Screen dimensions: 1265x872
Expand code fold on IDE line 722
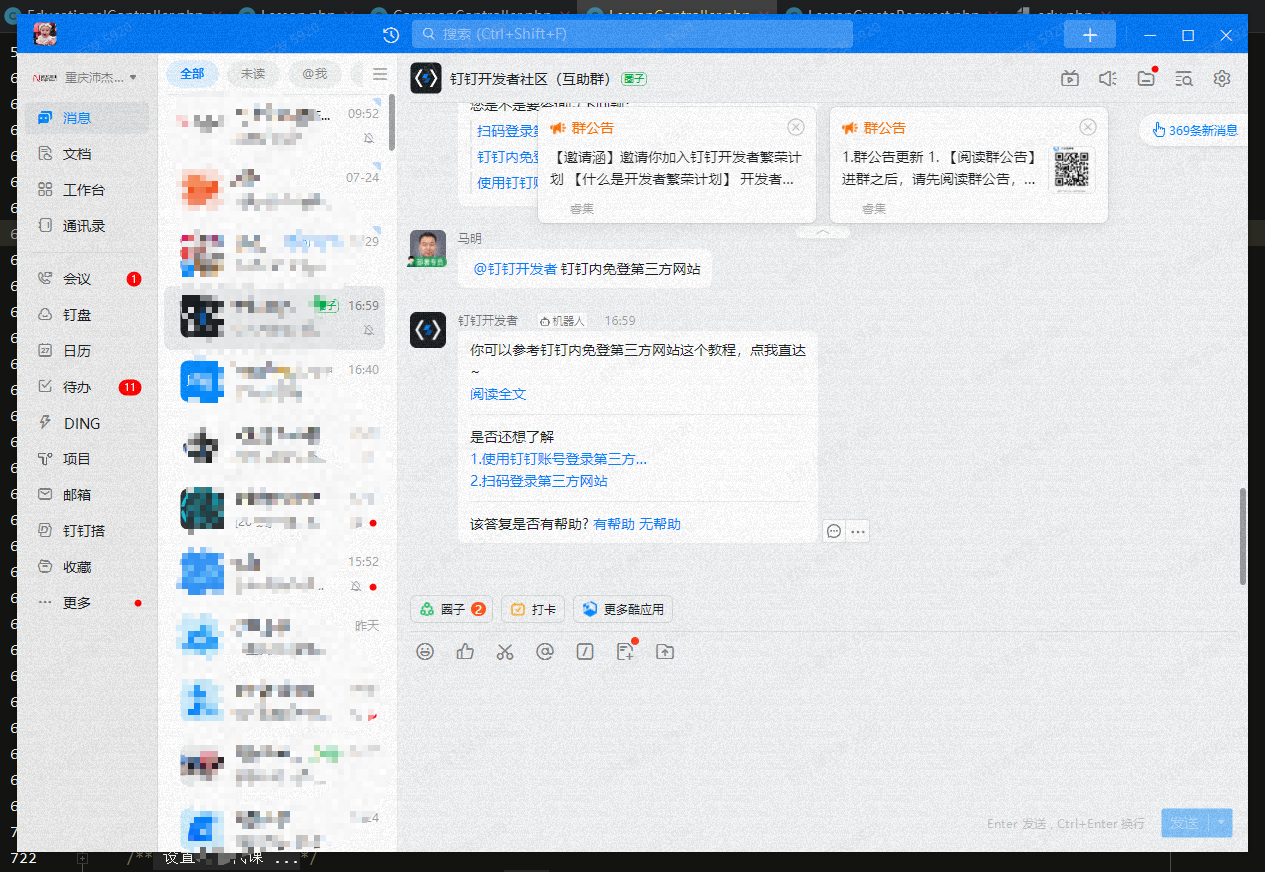click(83, 858)
